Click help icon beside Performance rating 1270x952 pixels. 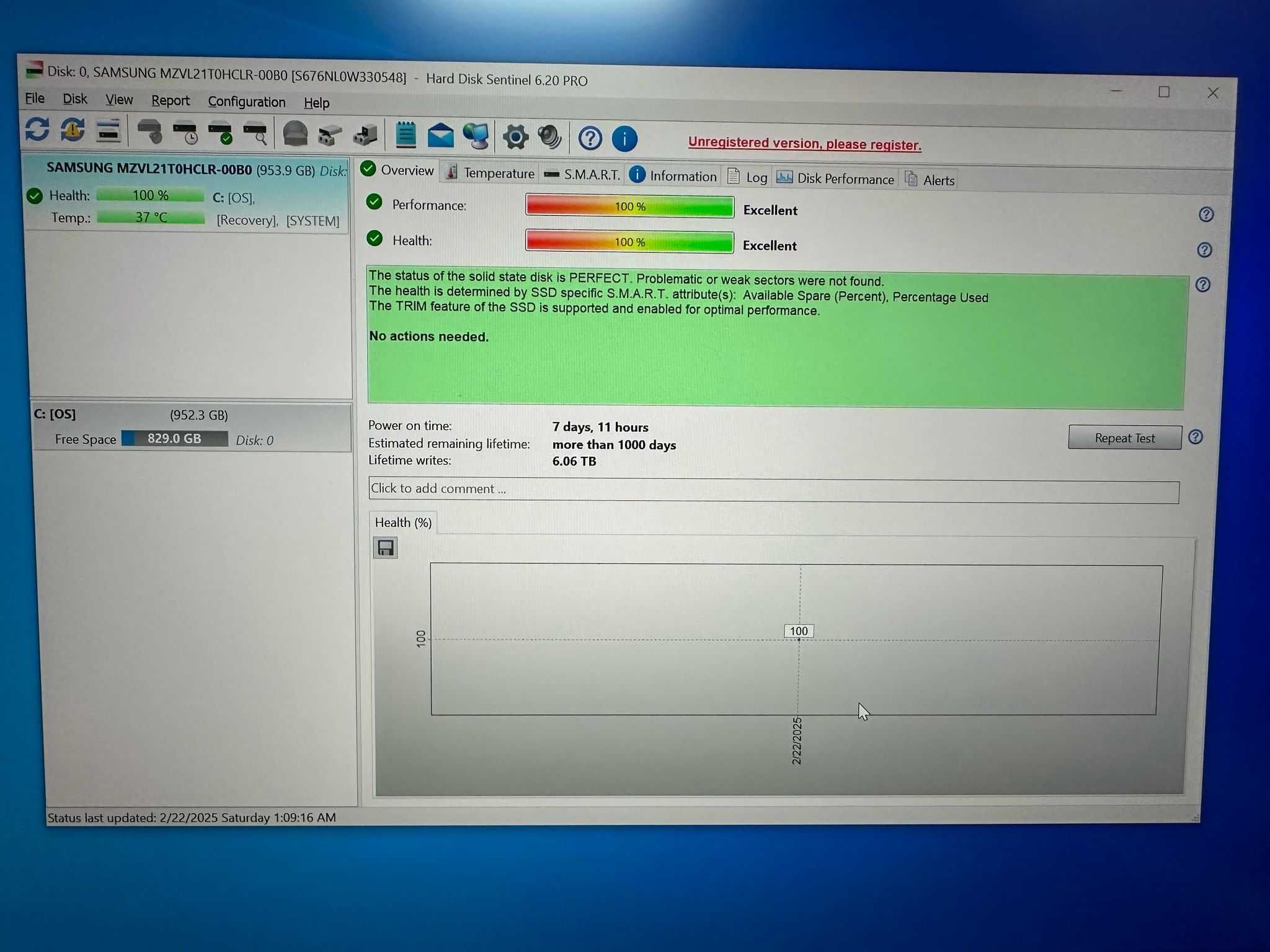coord(1206,214)
